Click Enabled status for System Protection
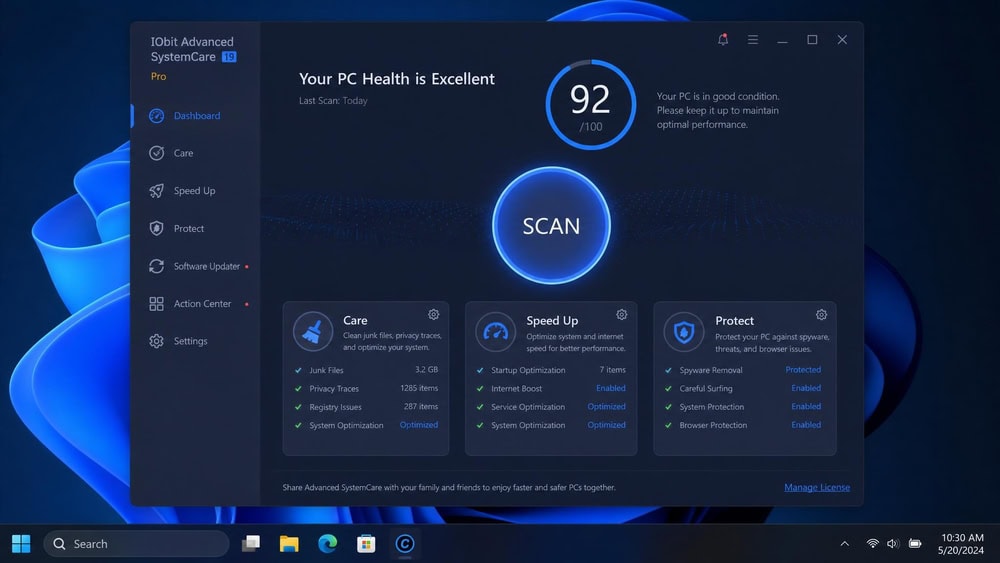Viewport: 1000px width, 563px height. tap(806, 406)
